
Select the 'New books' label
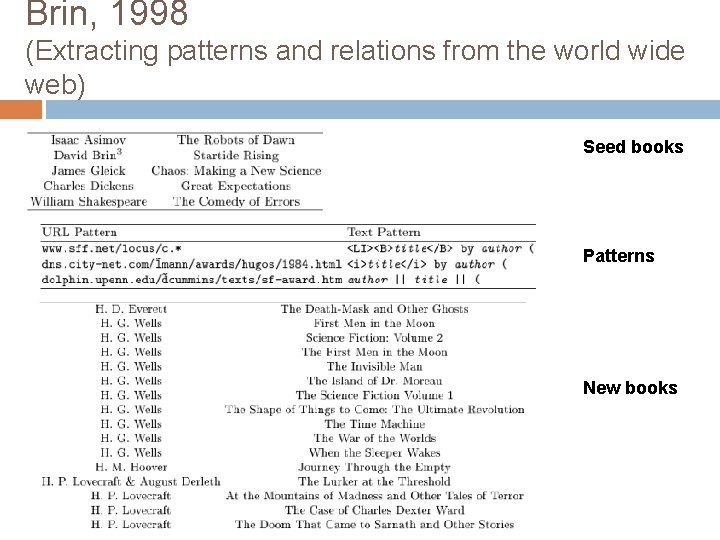click(630, 388)
